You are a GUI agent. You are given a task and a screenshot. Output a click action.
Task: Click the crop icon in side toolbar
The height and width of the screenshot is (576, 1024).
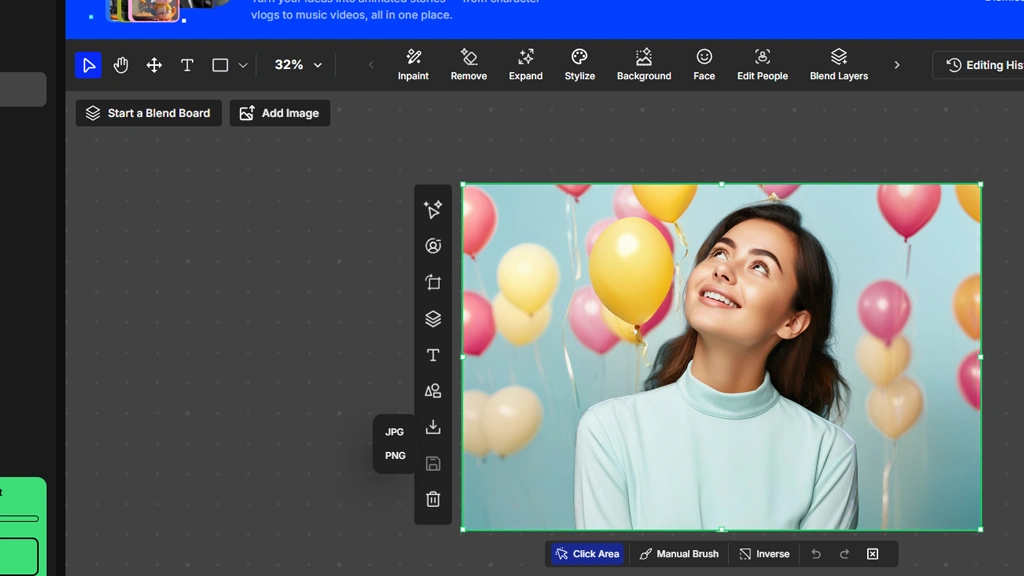click(x=433, y=283)
